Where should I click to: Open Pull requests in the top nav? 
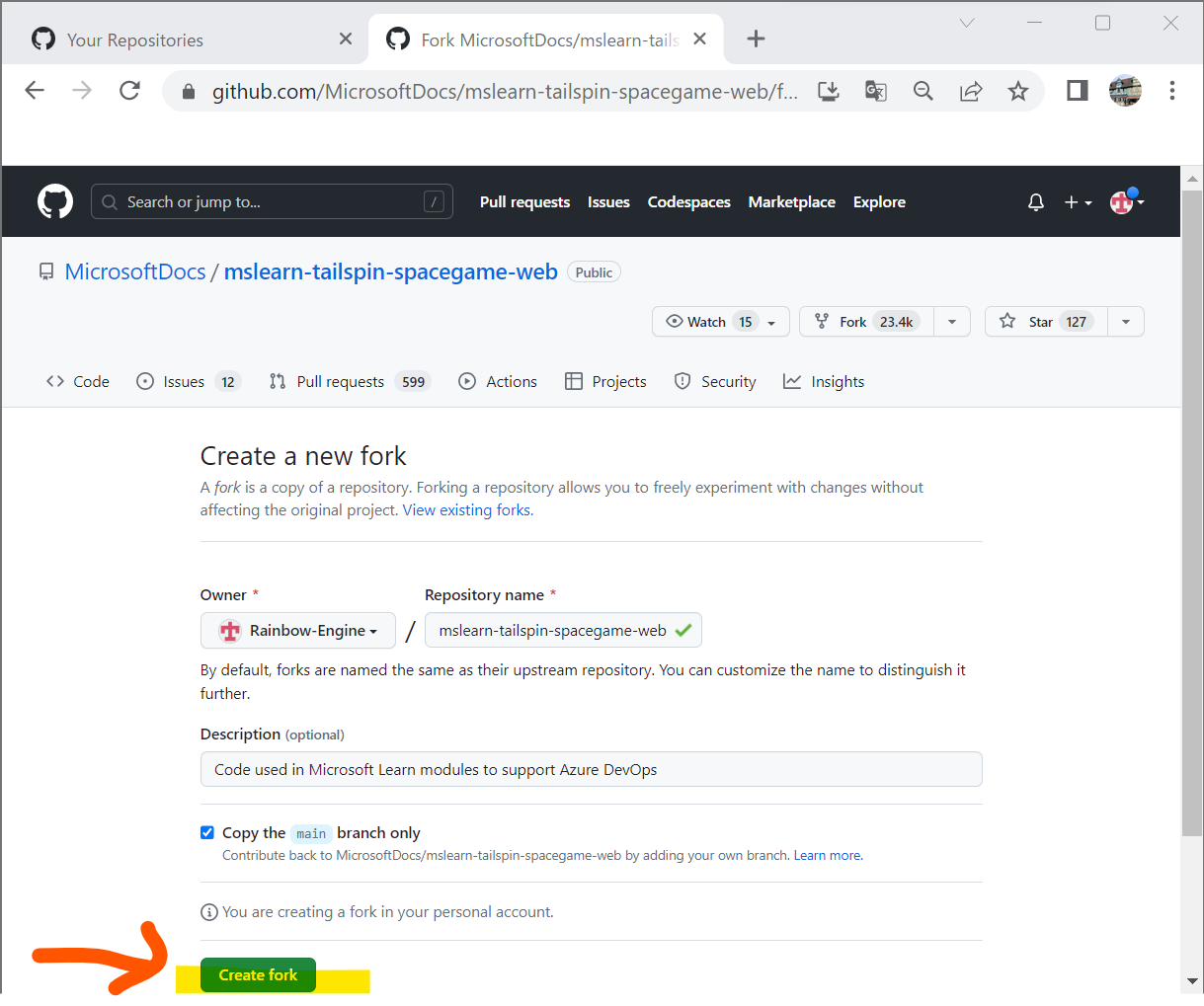[524, 201]
